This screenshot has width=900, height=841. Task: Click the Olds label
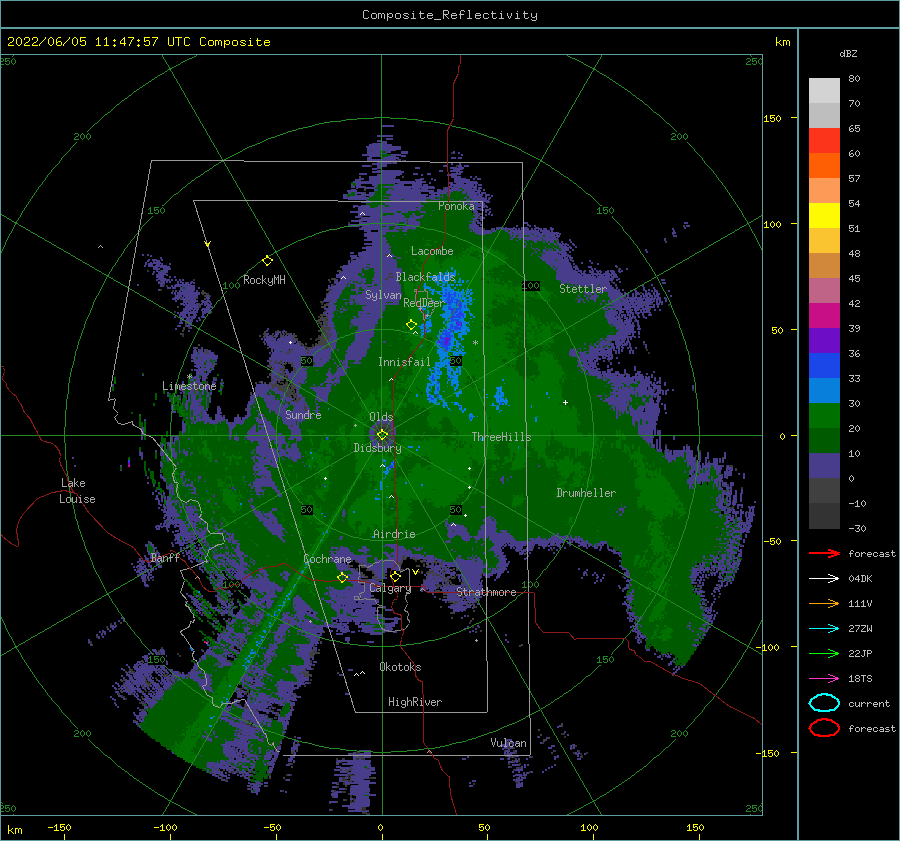pyautogui.click(x=381, y=417)
